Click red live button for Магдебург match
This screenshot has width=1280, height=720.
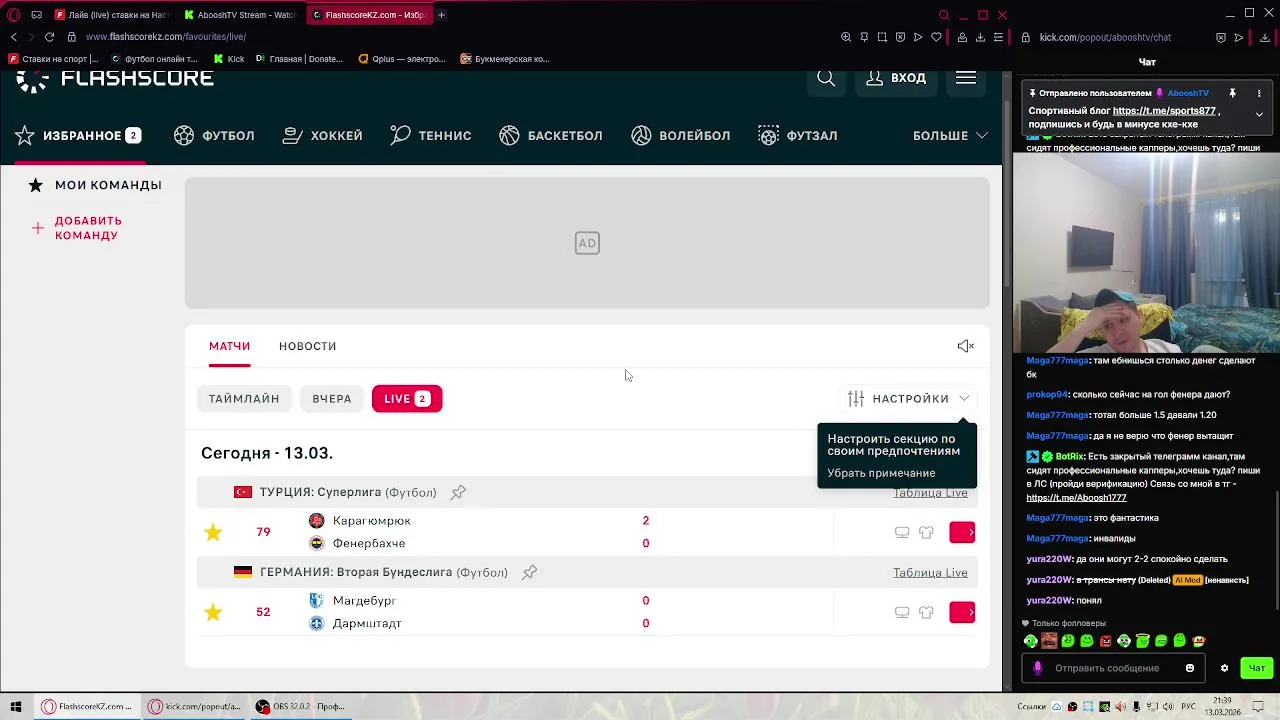tap(962, 612)
